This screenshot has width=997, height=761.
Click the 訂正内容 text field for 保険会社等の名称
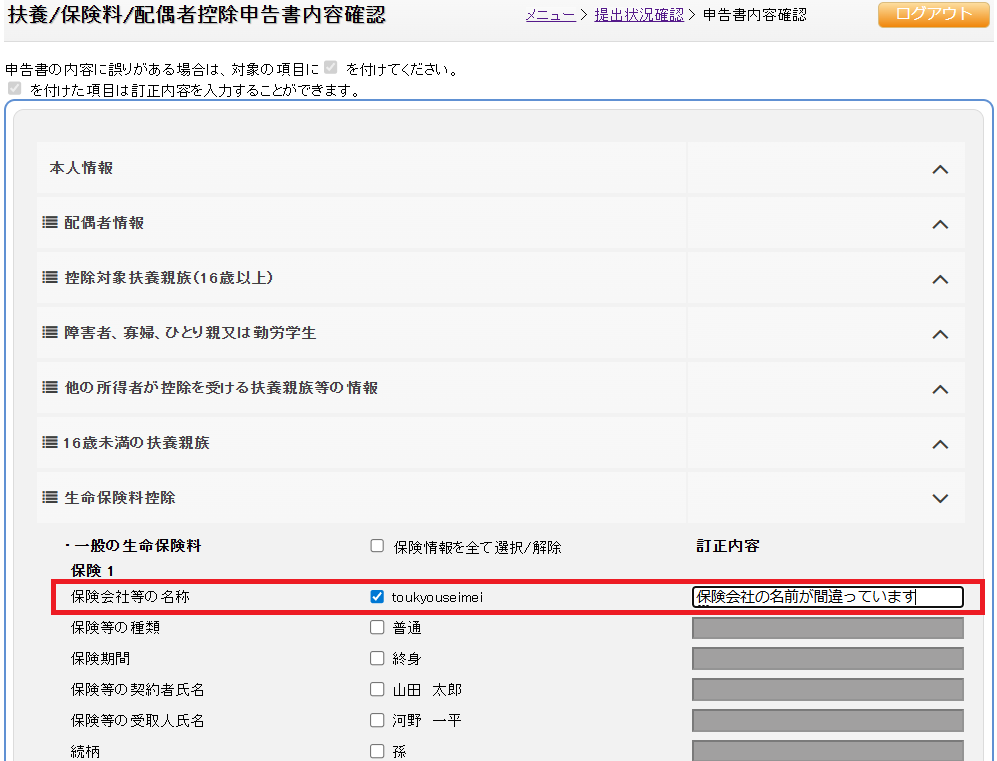click(827, 597)
